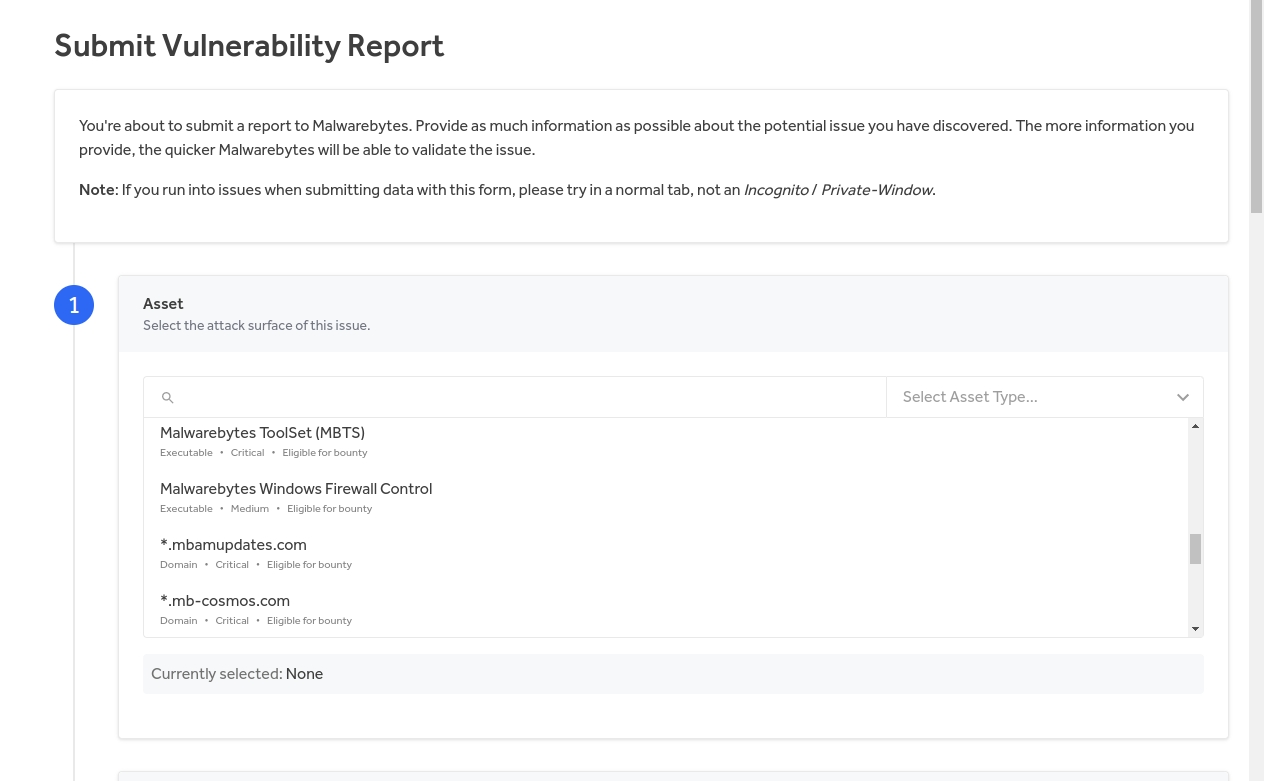This screenshot has height=781, width=1271.
Task: Click the asset list scrollbar thumb
Action: point(1195,549)
